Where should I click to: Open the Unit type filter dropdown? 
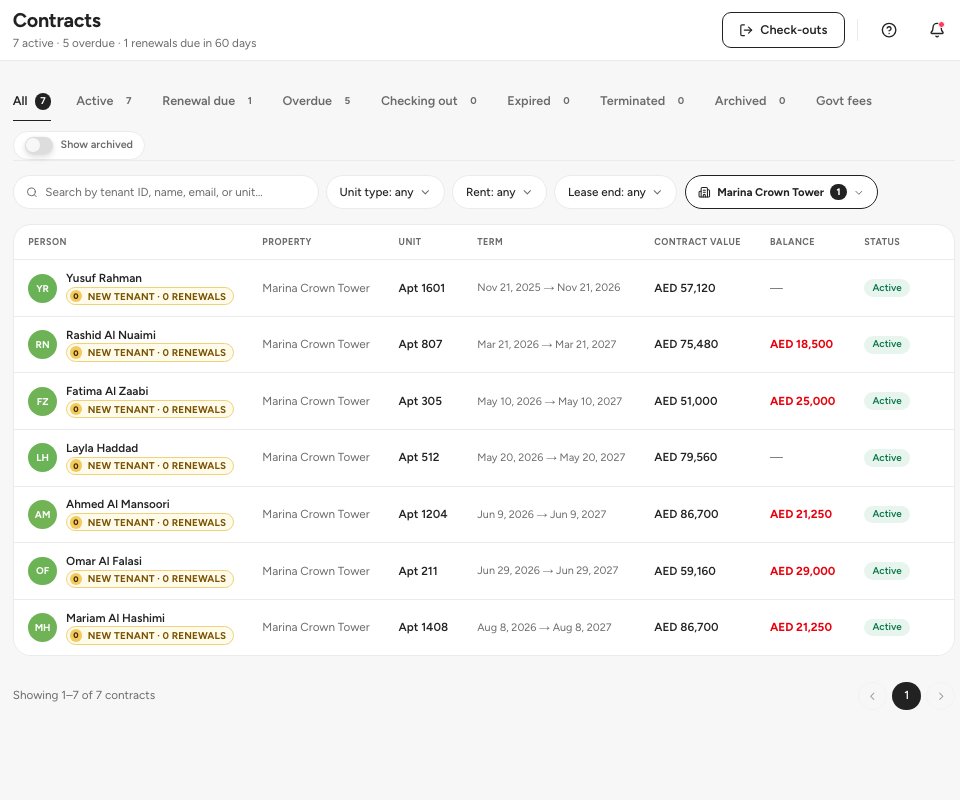pos(384,192)
